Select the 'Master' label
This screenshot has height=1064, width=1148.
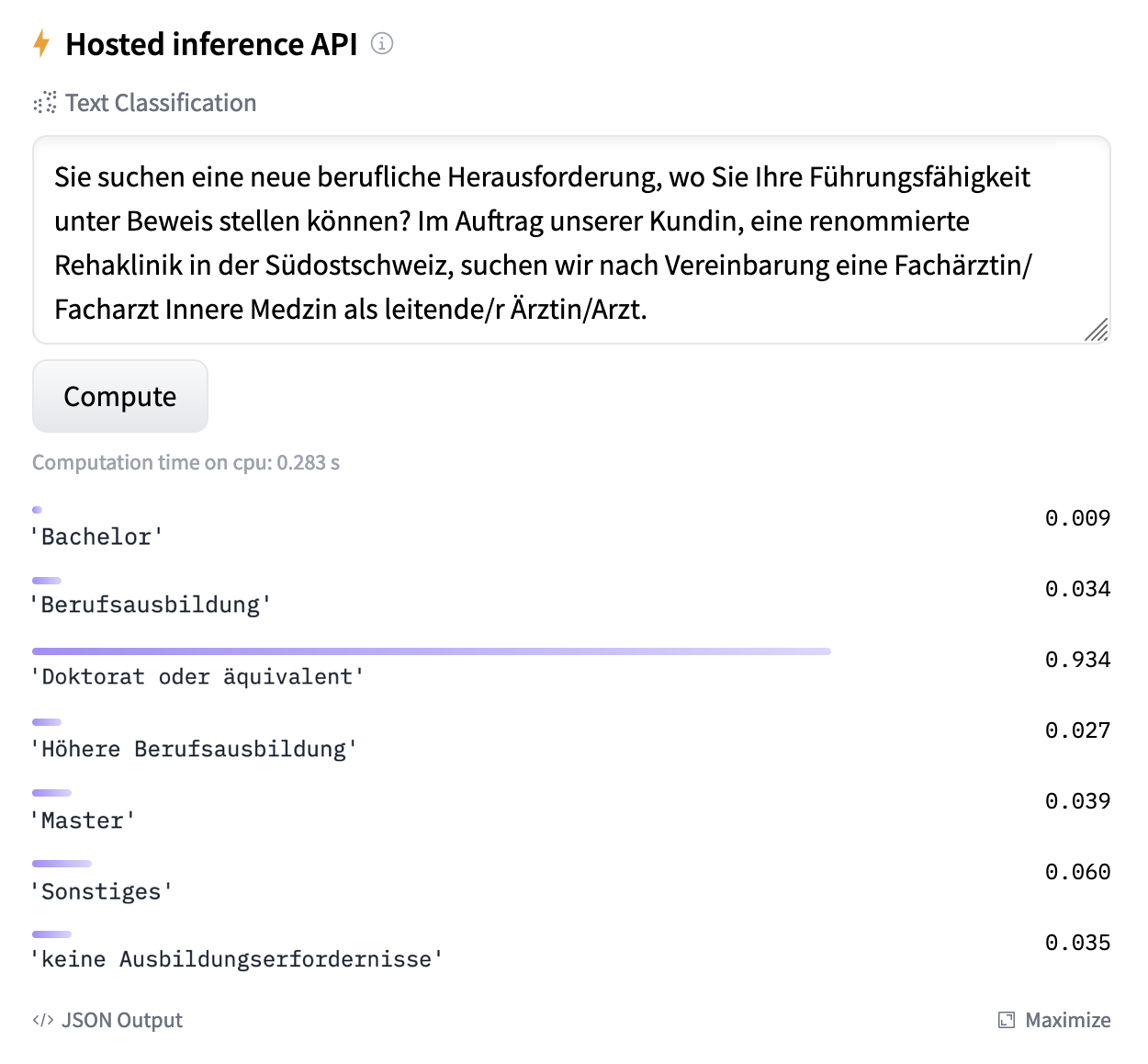pos(83,821)
